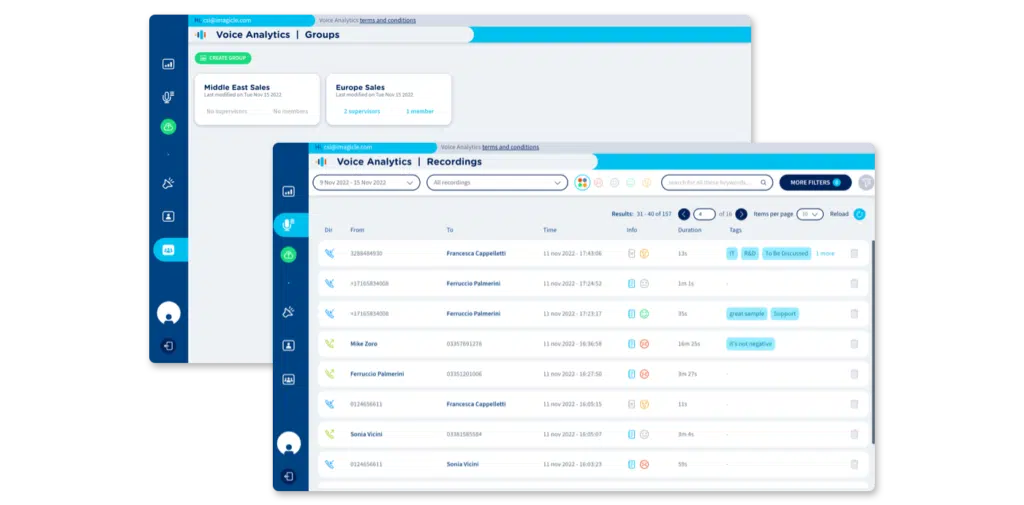Click the To Be Discussed tag

point(786,253)
